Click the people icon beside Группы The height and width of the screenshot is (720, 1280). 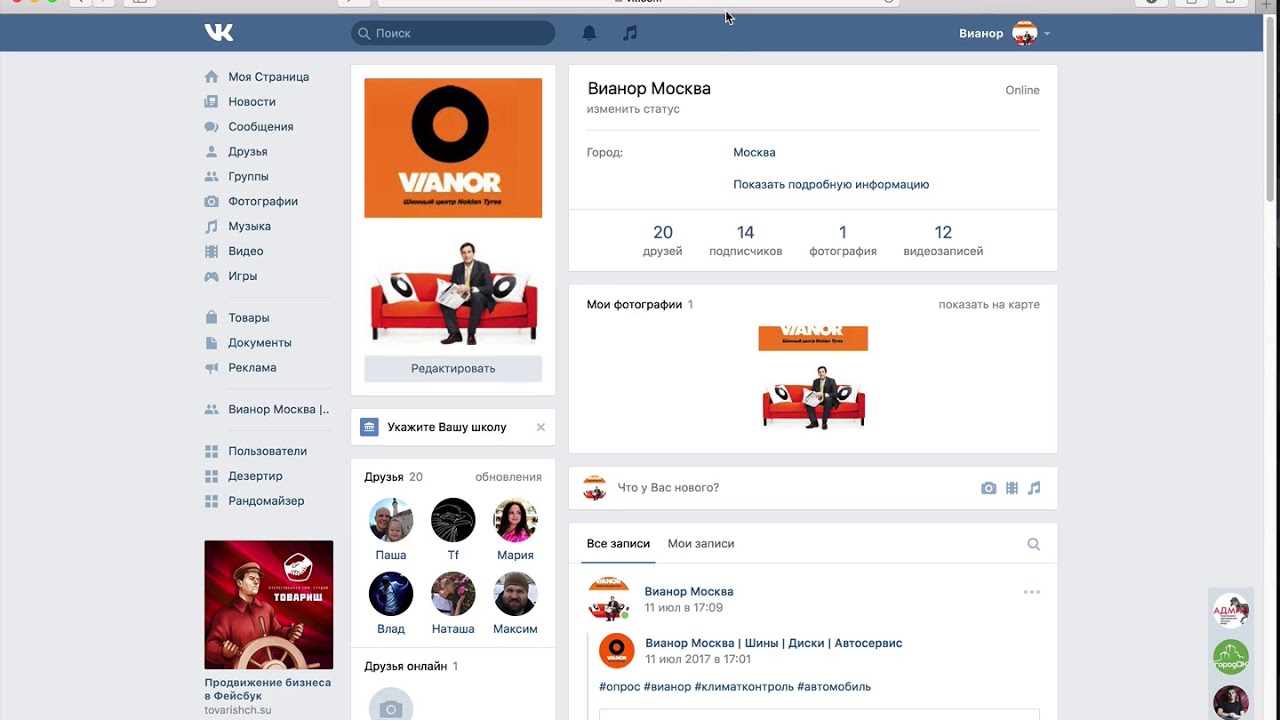coord(211,177)
